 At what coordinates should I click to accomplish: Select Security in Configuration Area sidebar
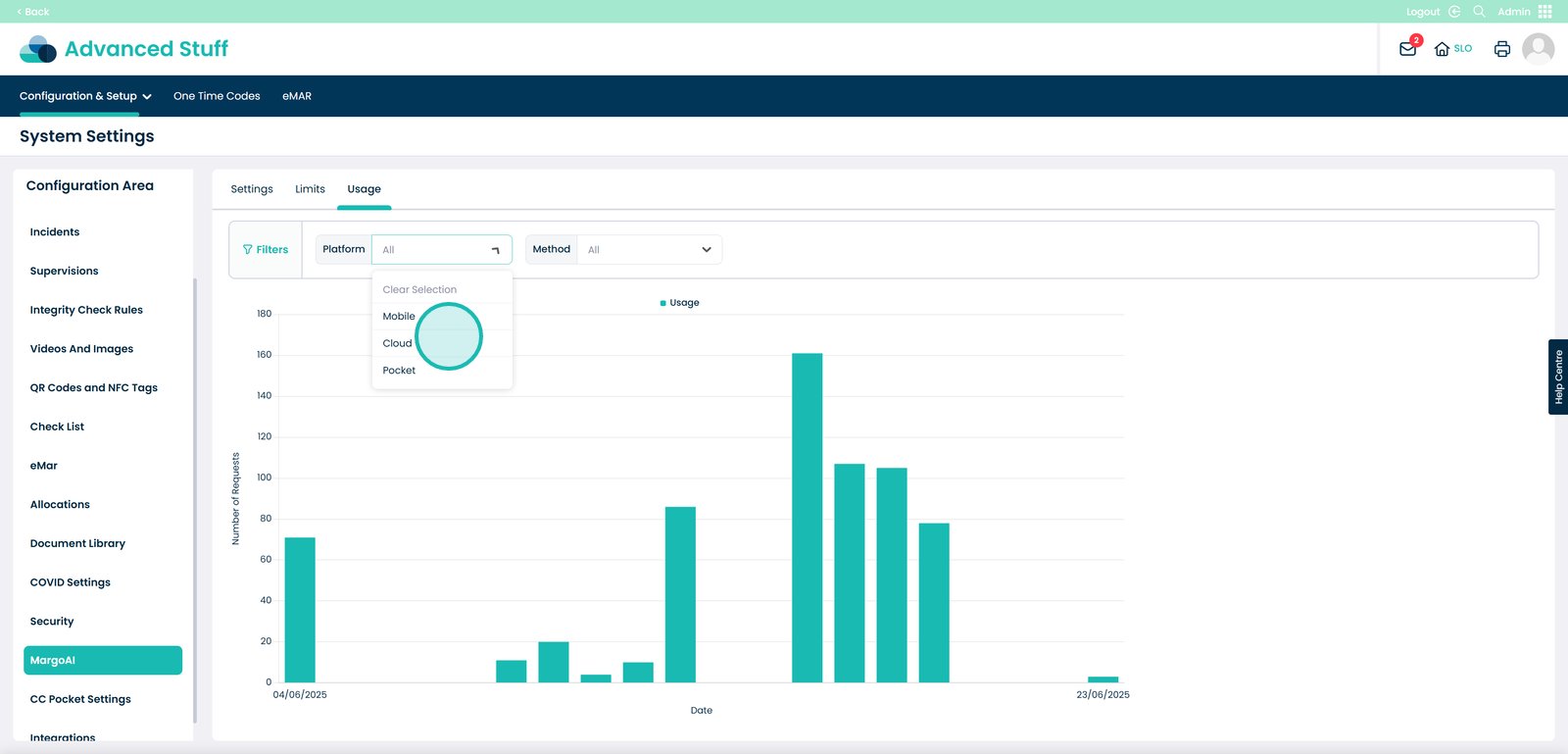pyautogui.click(x=52, y=622)
